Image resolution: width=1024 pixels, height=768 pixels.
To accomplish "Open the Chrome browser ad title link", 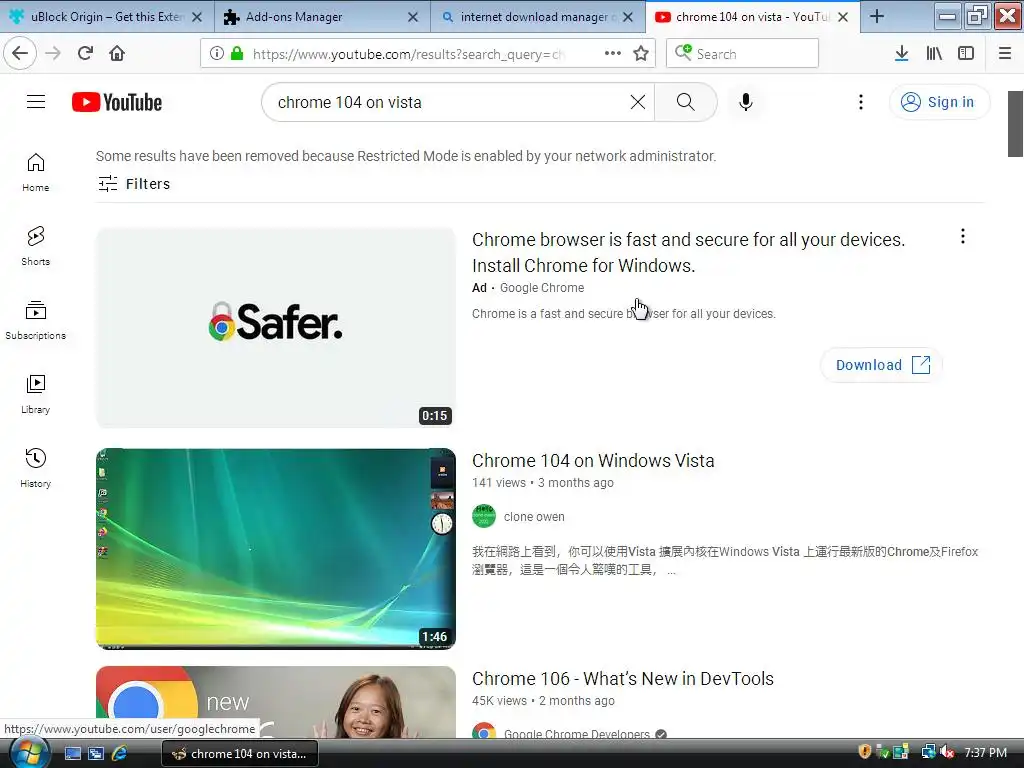I will point(688,252).
